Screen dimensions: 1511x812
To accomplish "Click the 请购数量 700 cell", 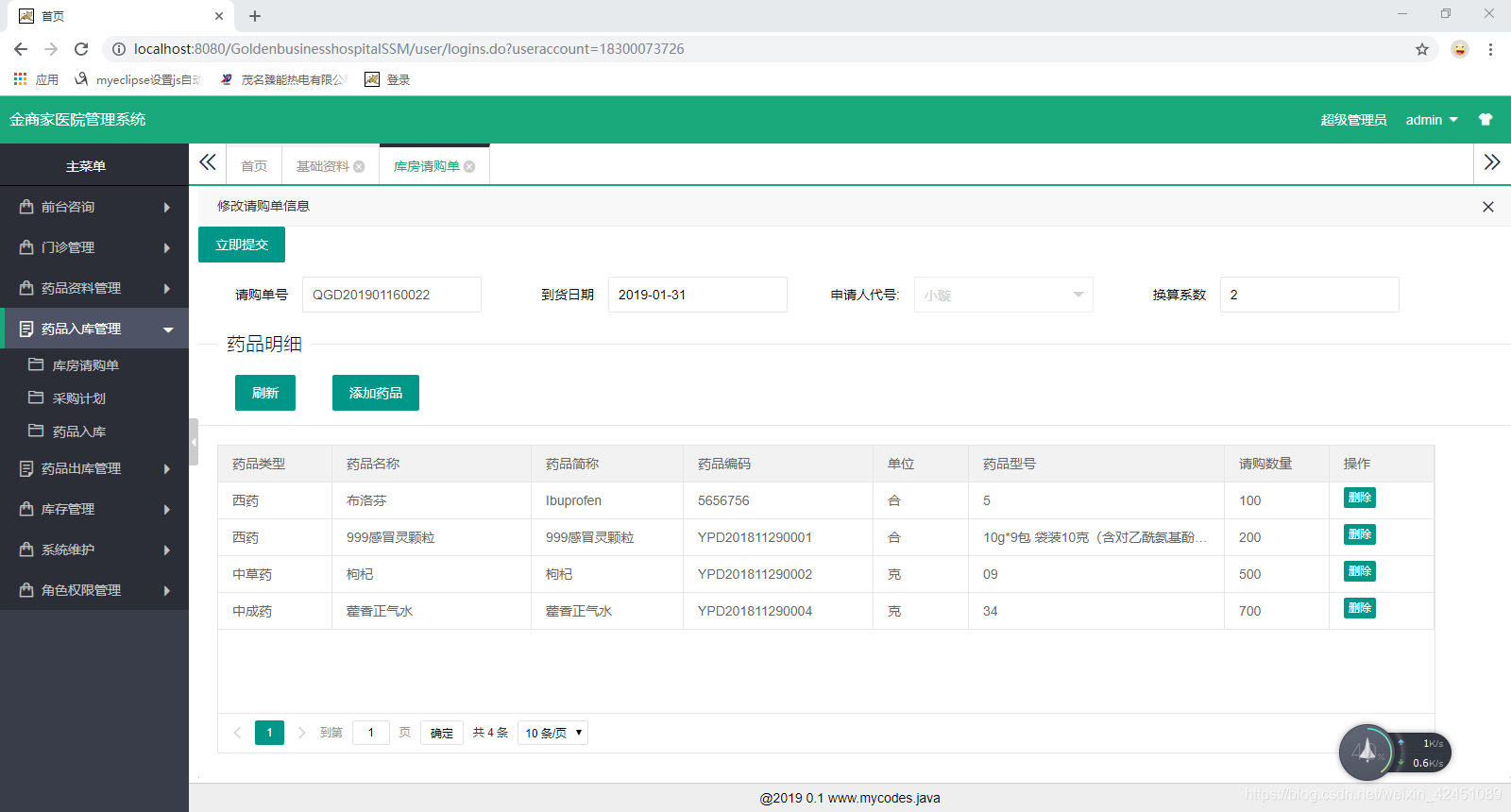I will 1277,611.
